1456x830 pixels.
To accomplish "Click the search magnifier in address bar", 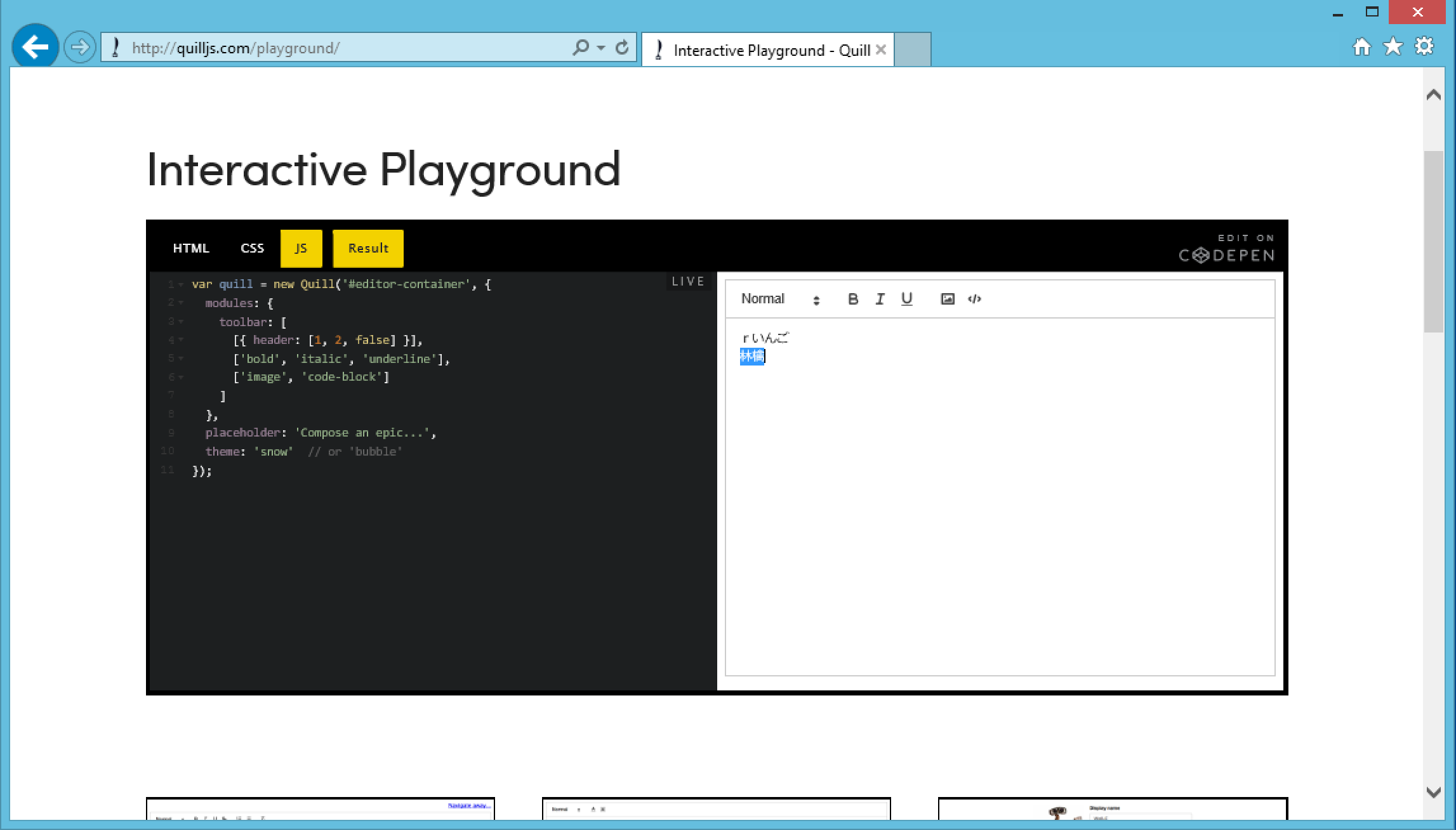I will (x=580, y=48).
